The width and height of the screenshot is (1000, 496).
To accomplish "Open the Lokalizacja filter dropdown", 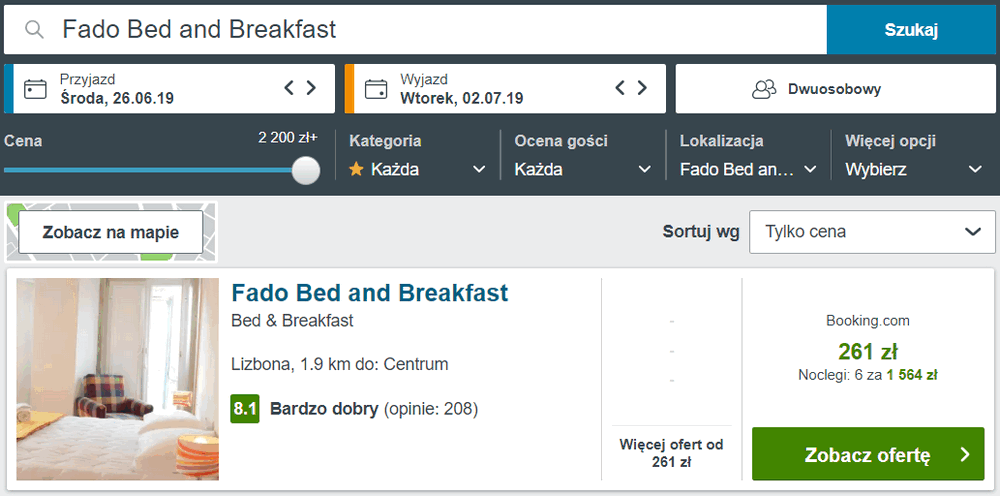I will point(748,170).
